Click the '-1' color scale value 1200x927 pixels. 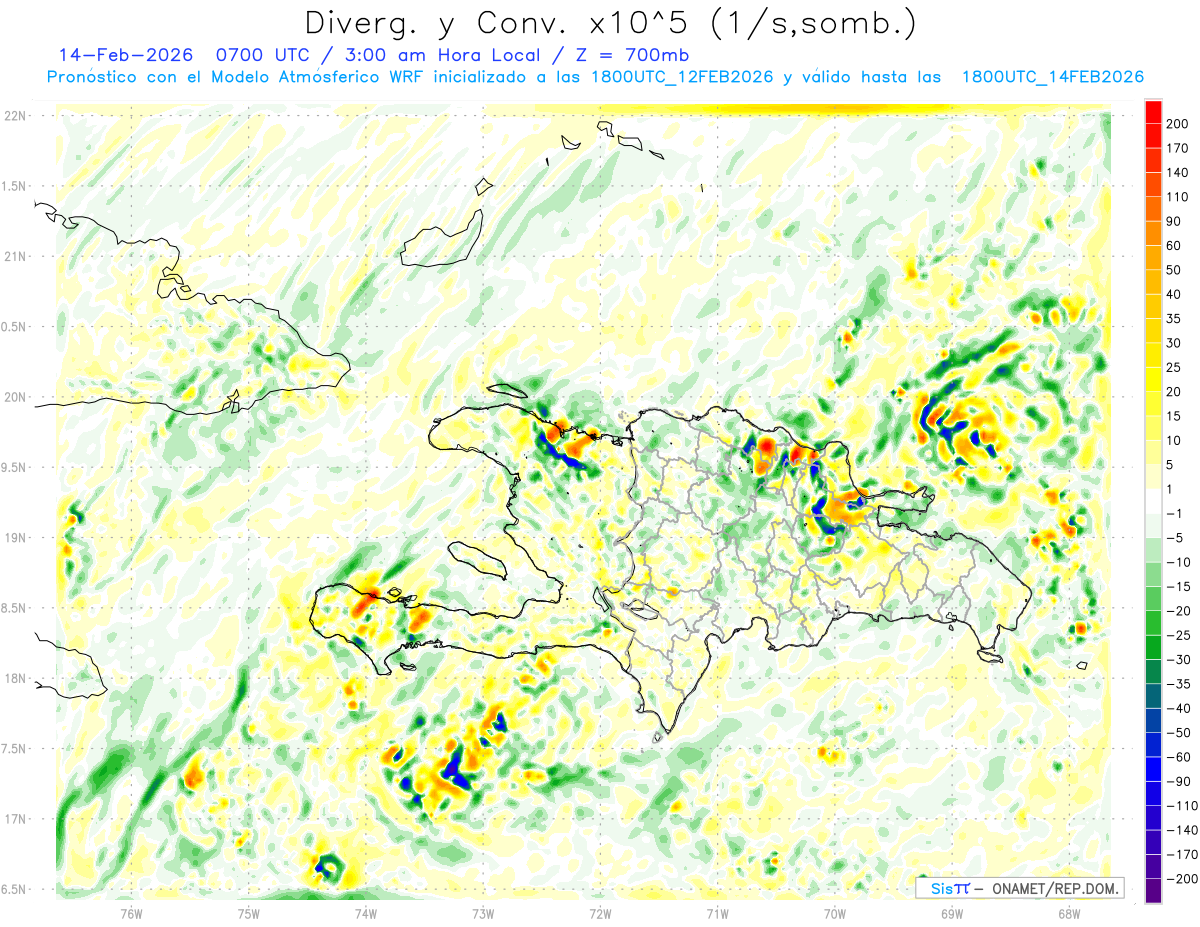(x=1175, y=514)
